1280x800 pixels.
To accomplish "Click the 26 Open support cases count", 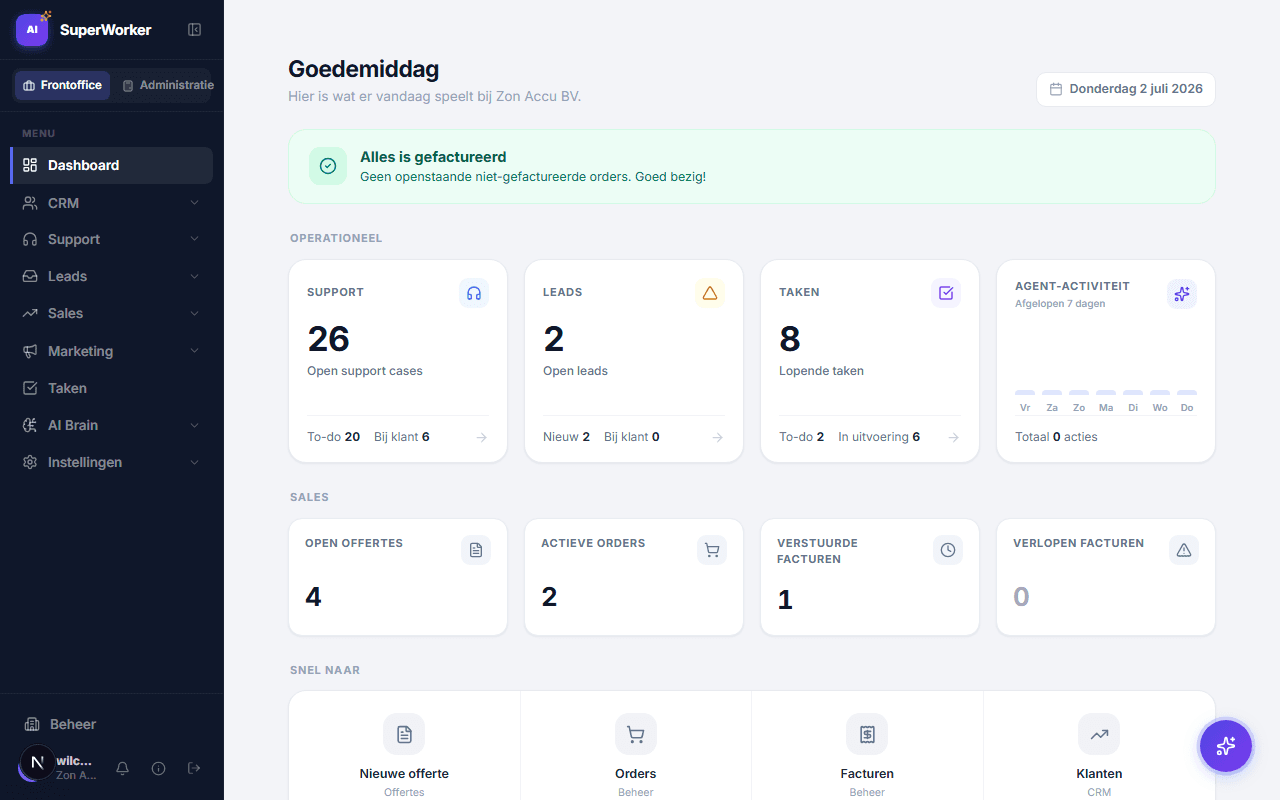I will click(328, 339).
